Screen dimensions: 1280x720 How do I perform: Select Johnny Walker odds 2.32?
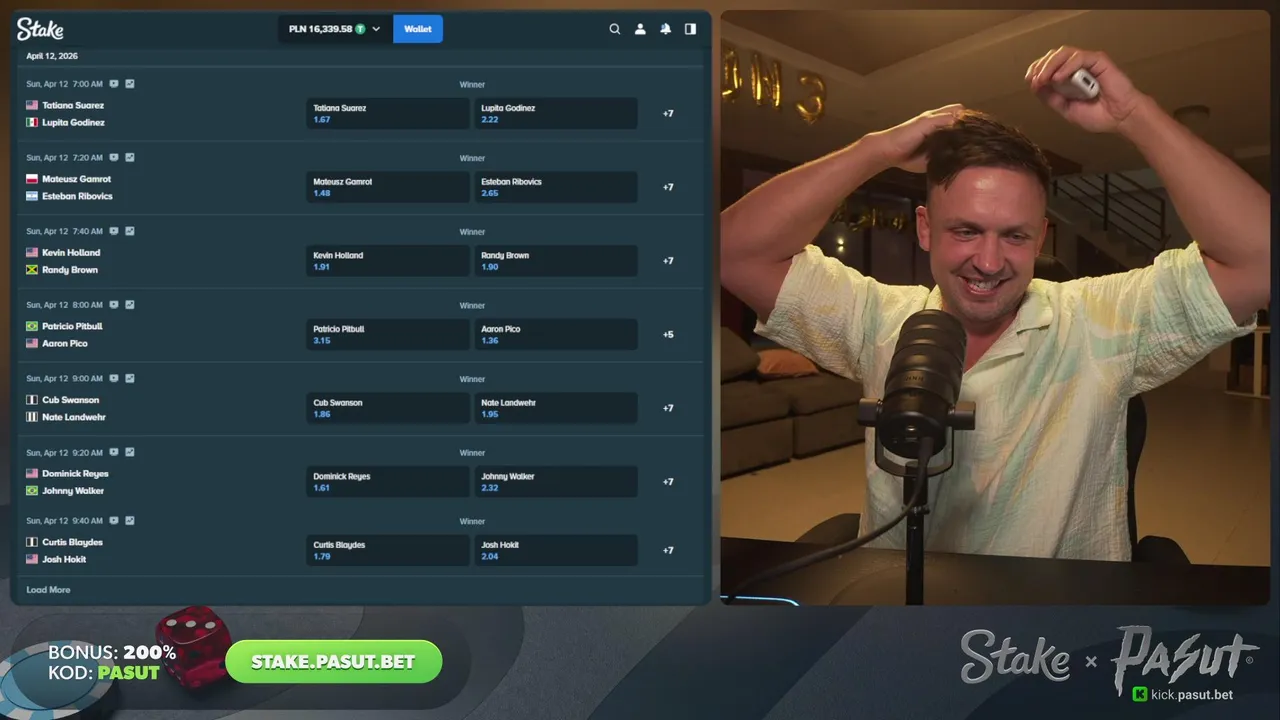556,482
